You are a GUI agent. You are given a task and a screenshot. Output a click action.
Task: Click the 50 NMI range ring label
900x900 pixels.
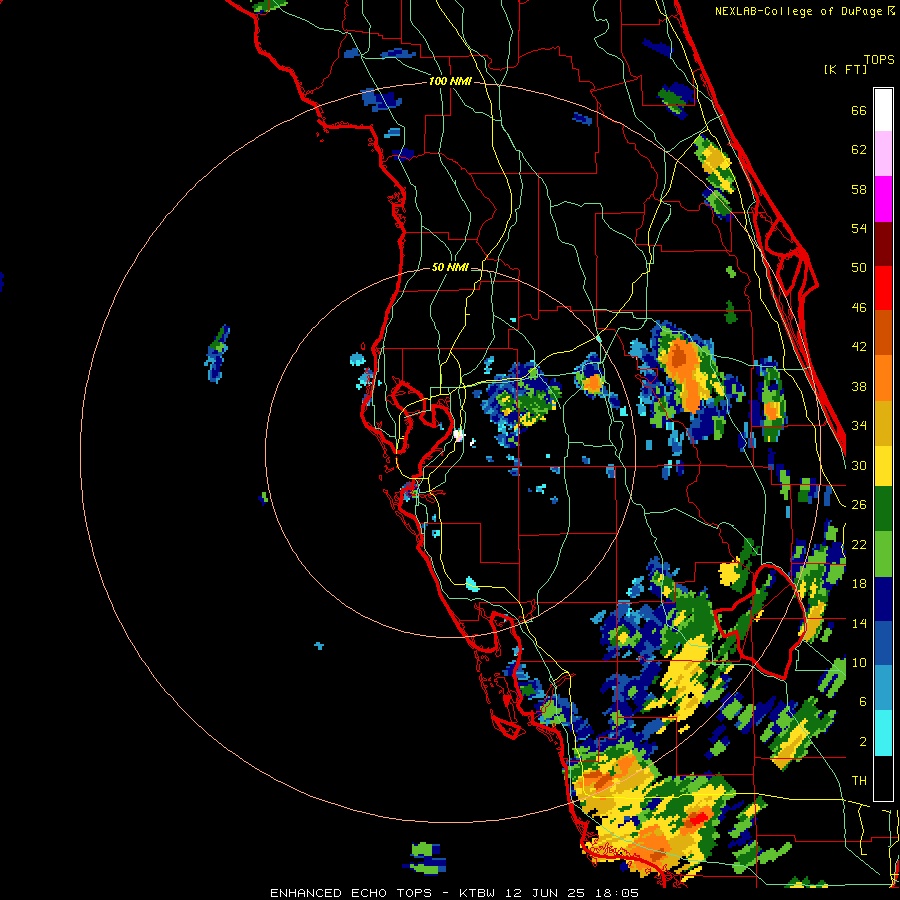click(x=450, y=267)
